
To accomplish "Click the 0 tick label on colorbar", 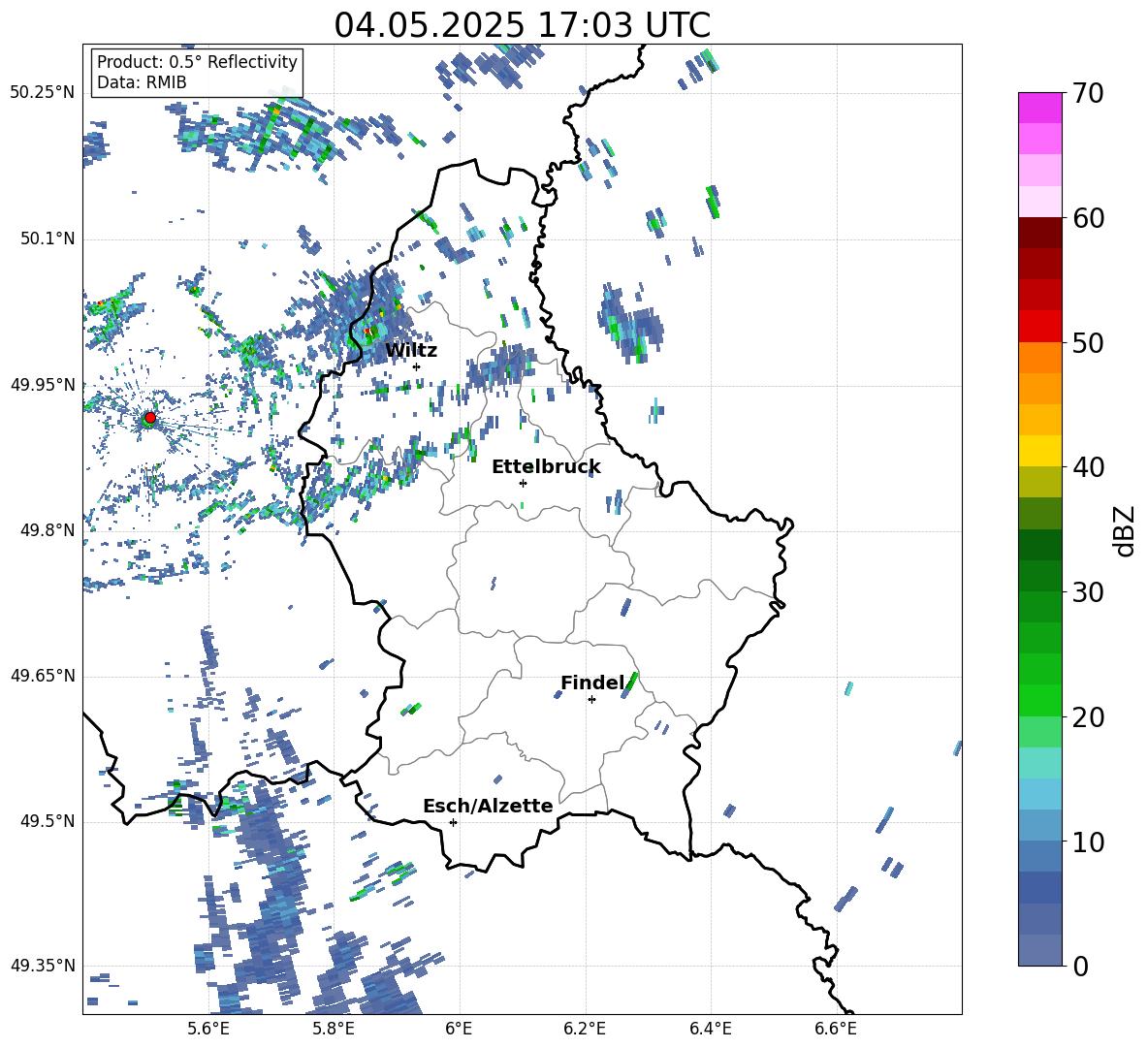I will [1080, 966].
